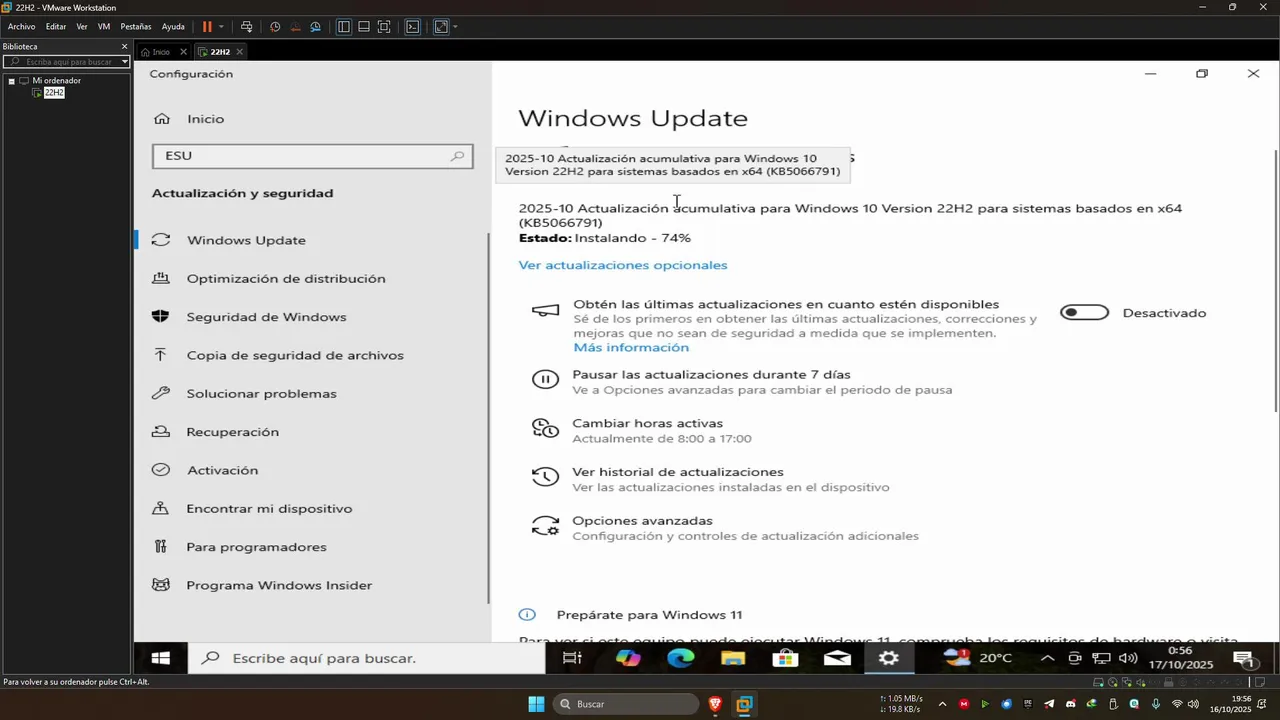Image resolution: width=1280 pixels, height=720 pixels.
Task: Click the Más información link
Action: pos(631,347)
